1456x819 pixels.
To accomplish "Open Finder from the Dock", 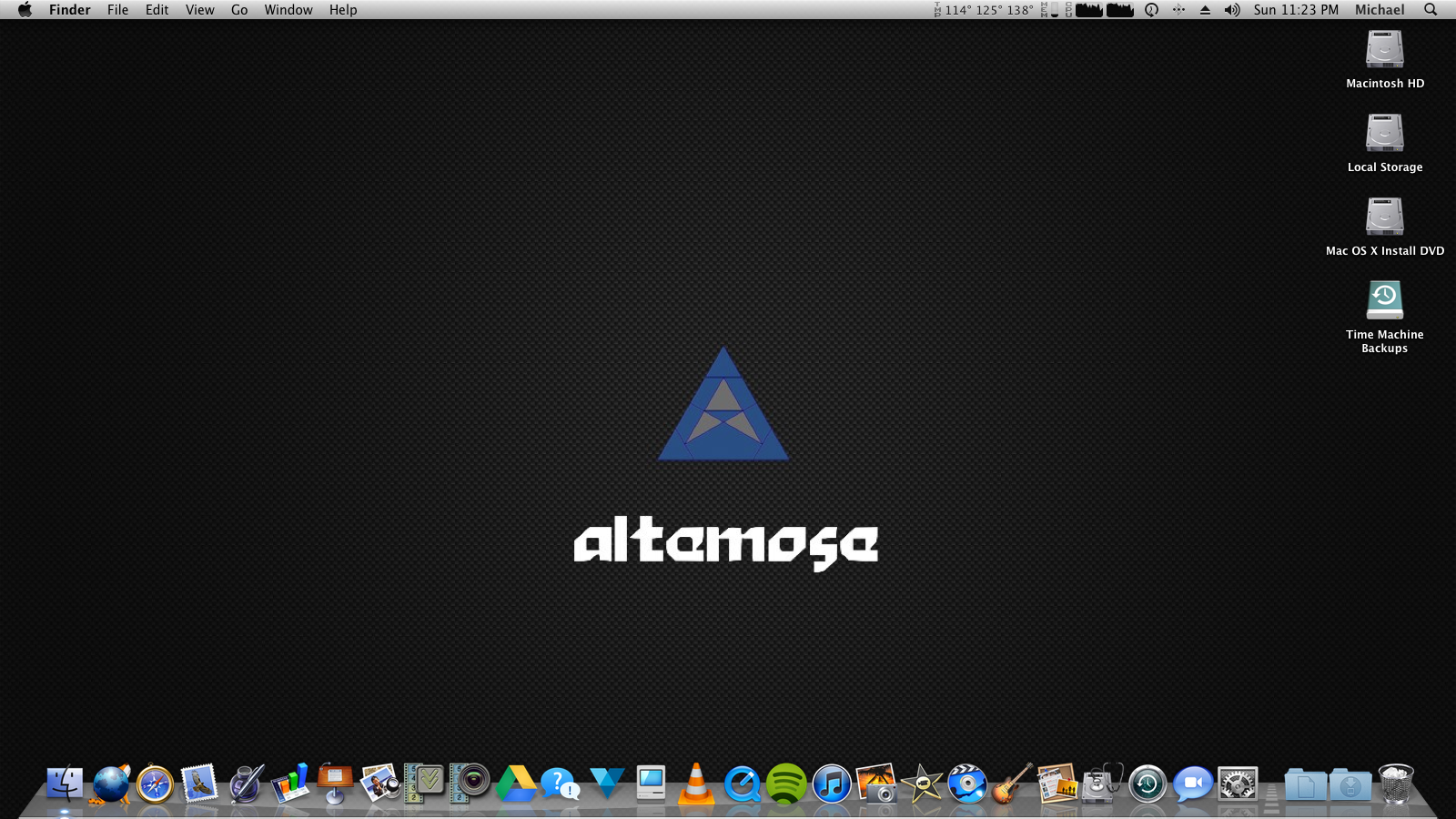I will click(x=65, y=784).
